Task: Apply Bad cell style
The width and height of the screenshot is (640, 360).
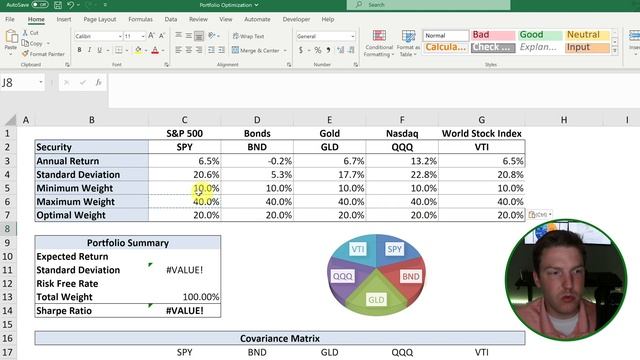Action: (493, 35)
